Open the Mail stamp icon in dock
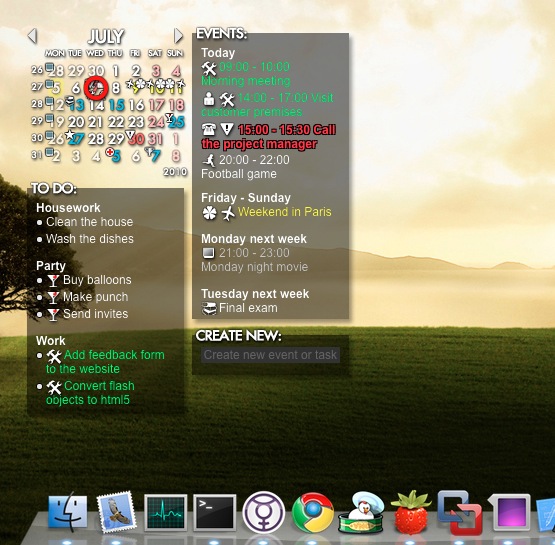This screenshot has width=555, height=545. click(x=116, y=512)
